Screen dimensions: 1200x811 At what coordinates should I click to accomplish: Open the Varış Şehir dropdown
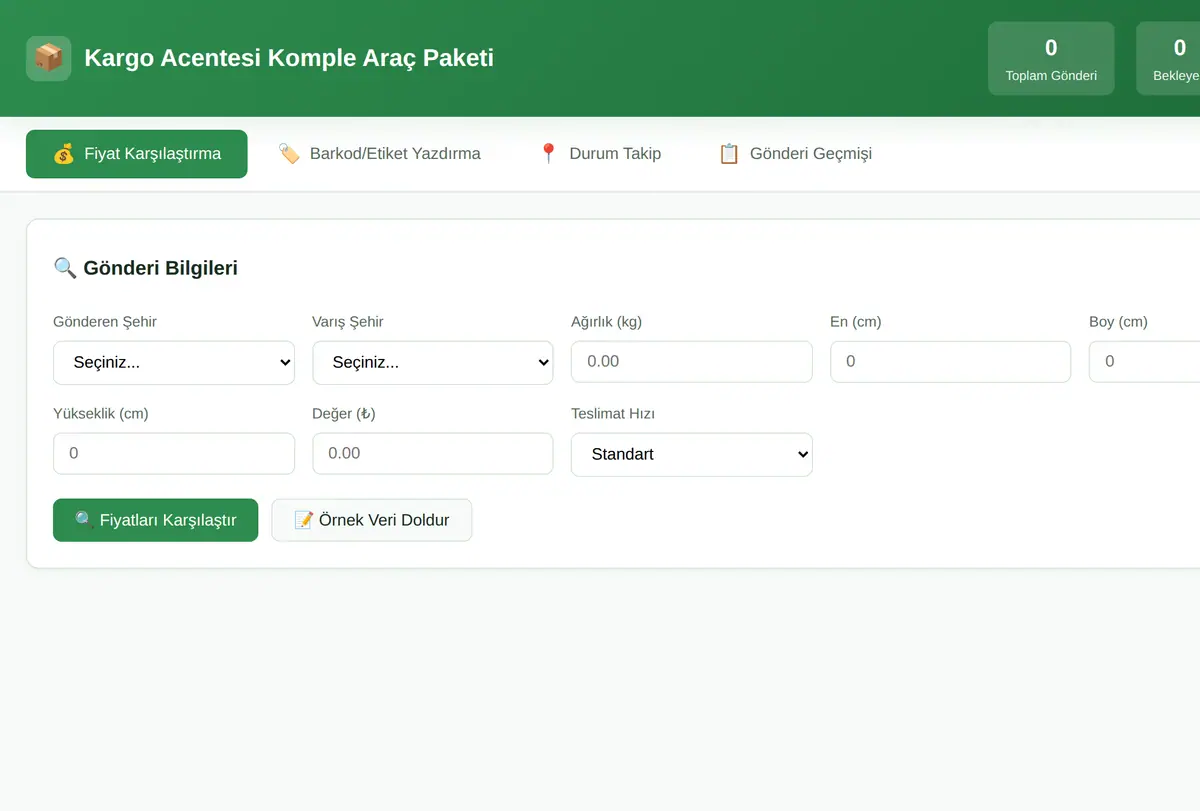(x=433, y=362)
